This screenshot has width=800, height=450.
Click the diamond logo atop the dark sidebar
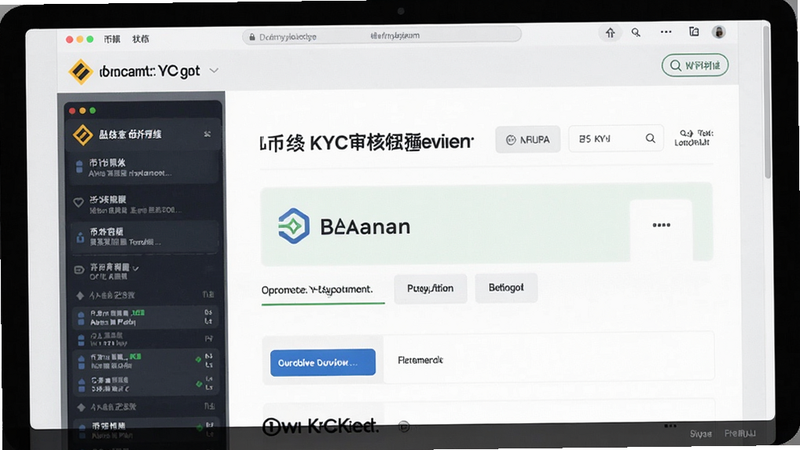coord(83,135)
